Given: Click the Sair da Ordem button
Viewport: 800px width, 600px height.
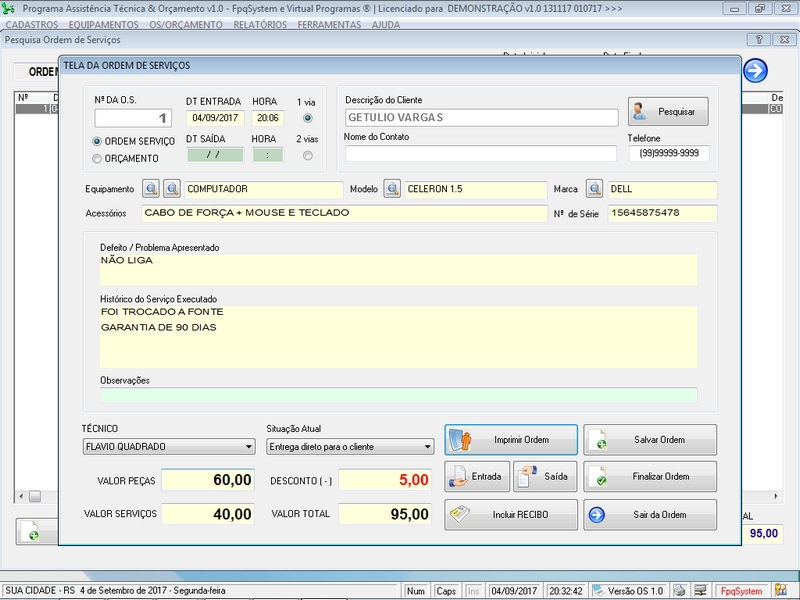Looking at the screenshot, I should click(650, 514).
